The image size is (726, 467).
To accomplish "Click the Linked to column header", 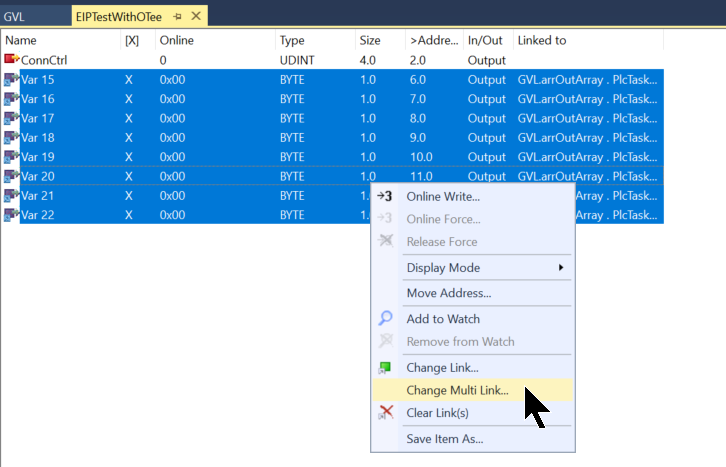I will tap(541, 40).
